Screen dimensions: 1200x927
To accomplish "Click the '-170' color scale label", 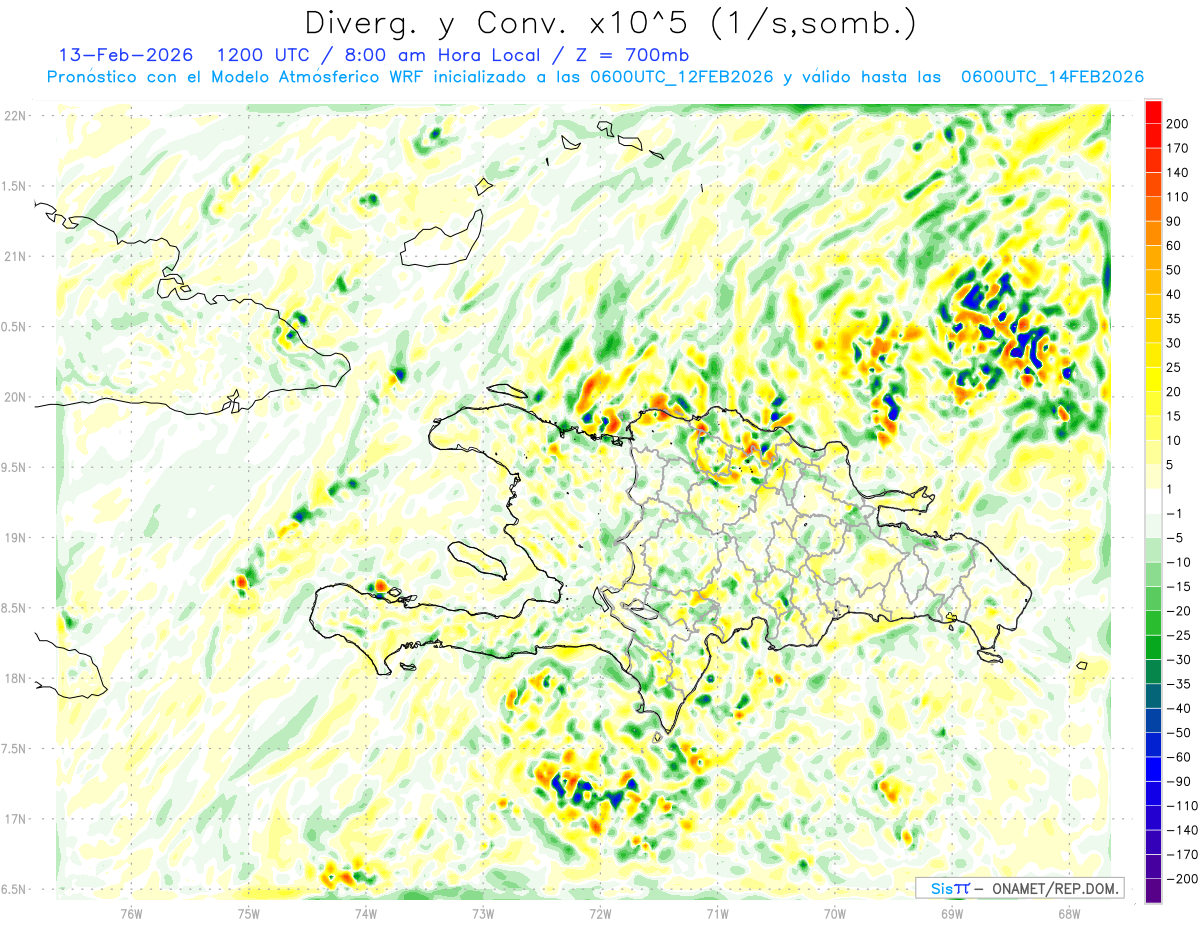I will 1182,855.
